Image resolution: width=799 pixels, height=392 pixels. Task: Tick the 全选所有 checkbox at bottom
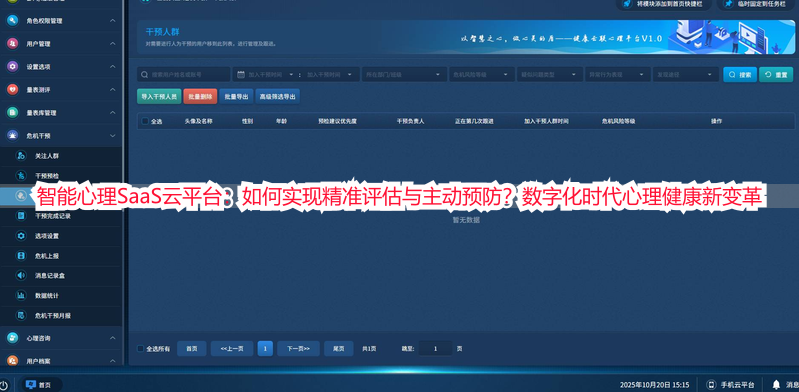click(x=141, y=349)
